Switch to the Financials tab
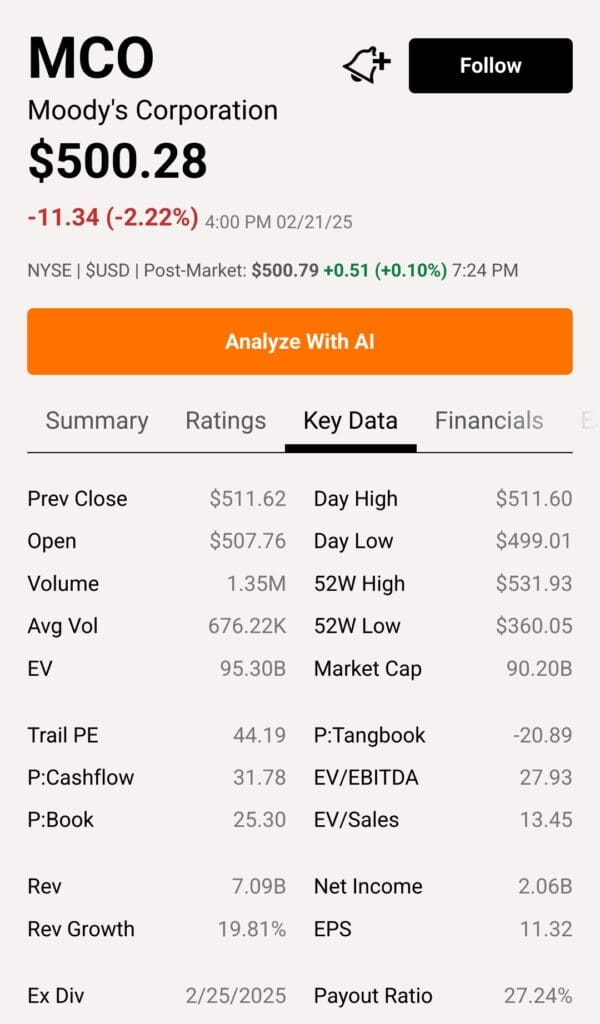 [489, 421]
